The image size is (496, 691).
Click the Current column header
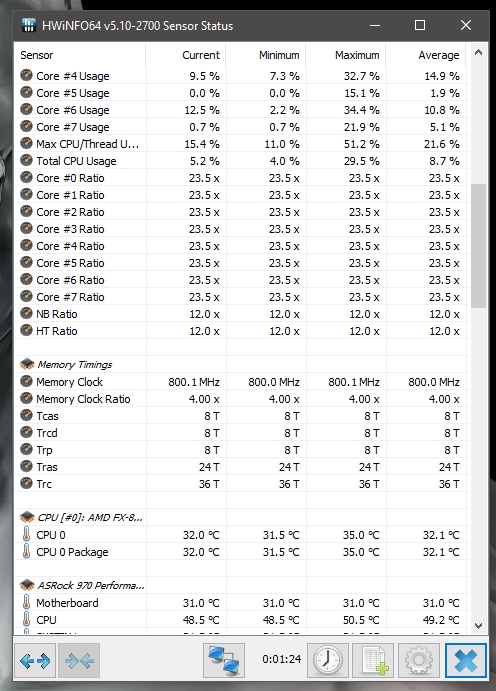(185, 55)
